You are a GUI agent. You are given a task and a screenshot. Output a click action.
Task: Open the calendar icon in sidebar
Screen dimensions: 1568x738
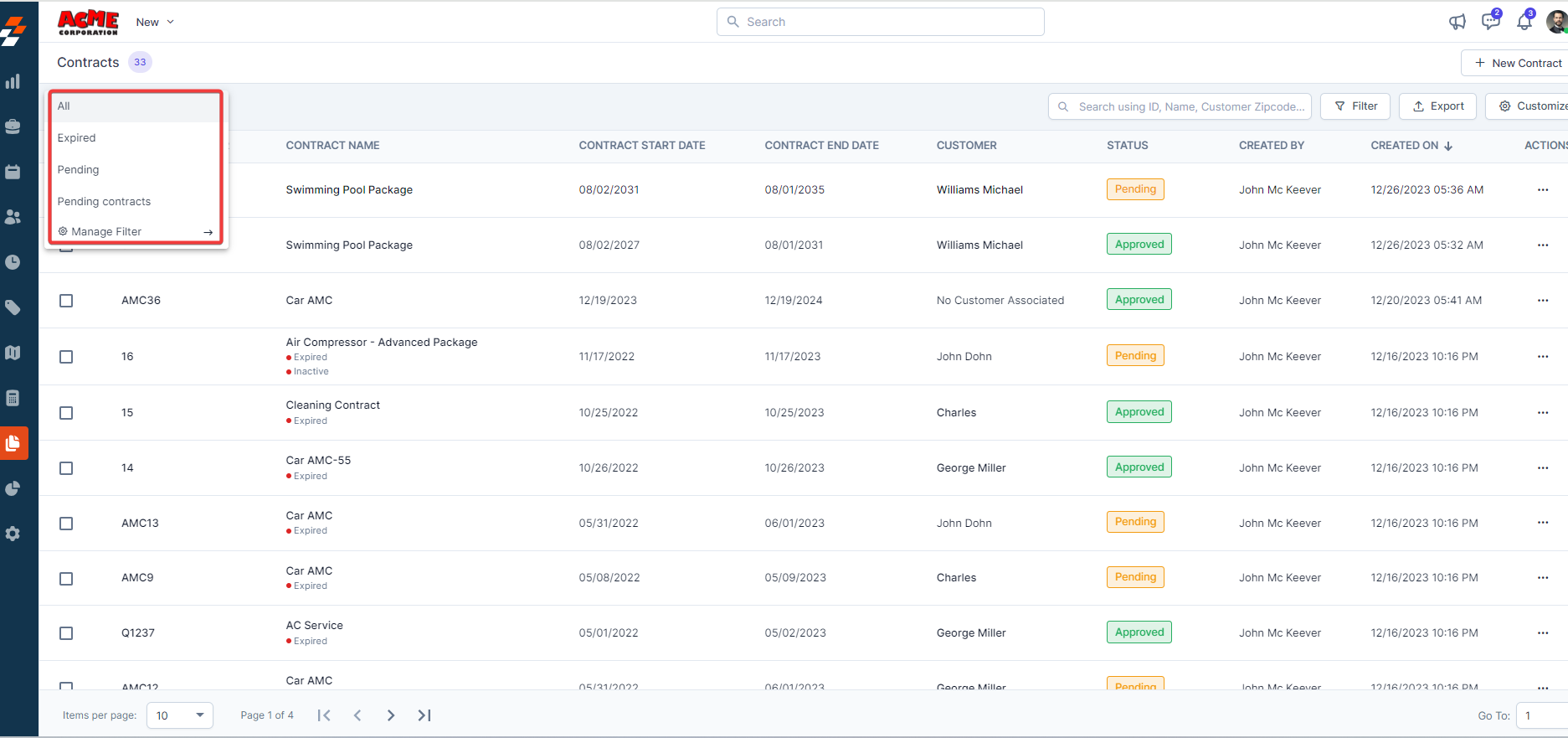(x=13, y=172)
